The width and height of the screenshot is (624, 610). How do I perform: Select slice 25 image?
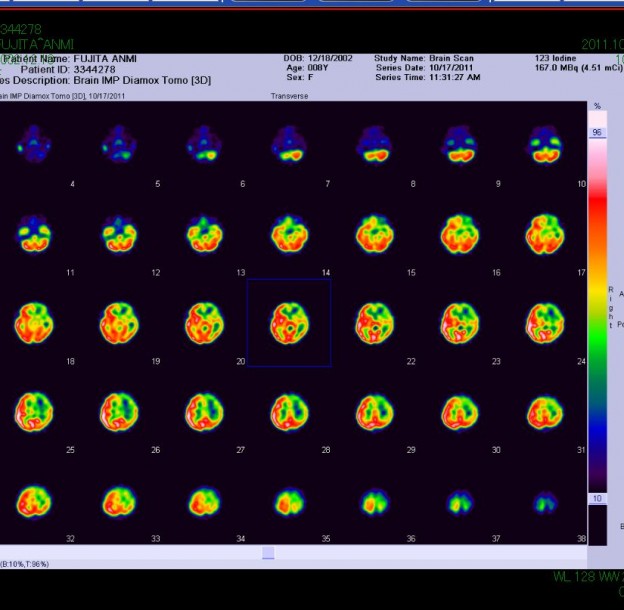(35, 411)
